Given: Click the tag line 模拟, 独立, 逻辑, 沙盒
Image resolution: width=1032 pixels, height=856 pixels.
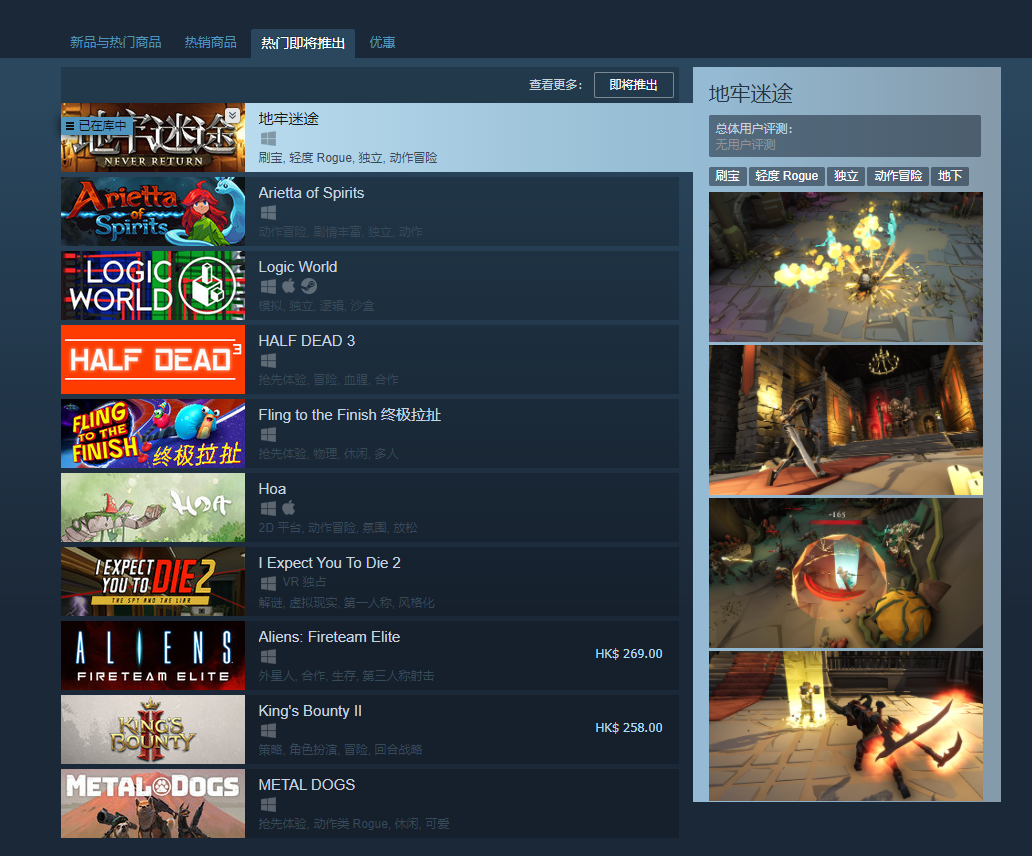Looking at the screenshot, I should point(317,306).
